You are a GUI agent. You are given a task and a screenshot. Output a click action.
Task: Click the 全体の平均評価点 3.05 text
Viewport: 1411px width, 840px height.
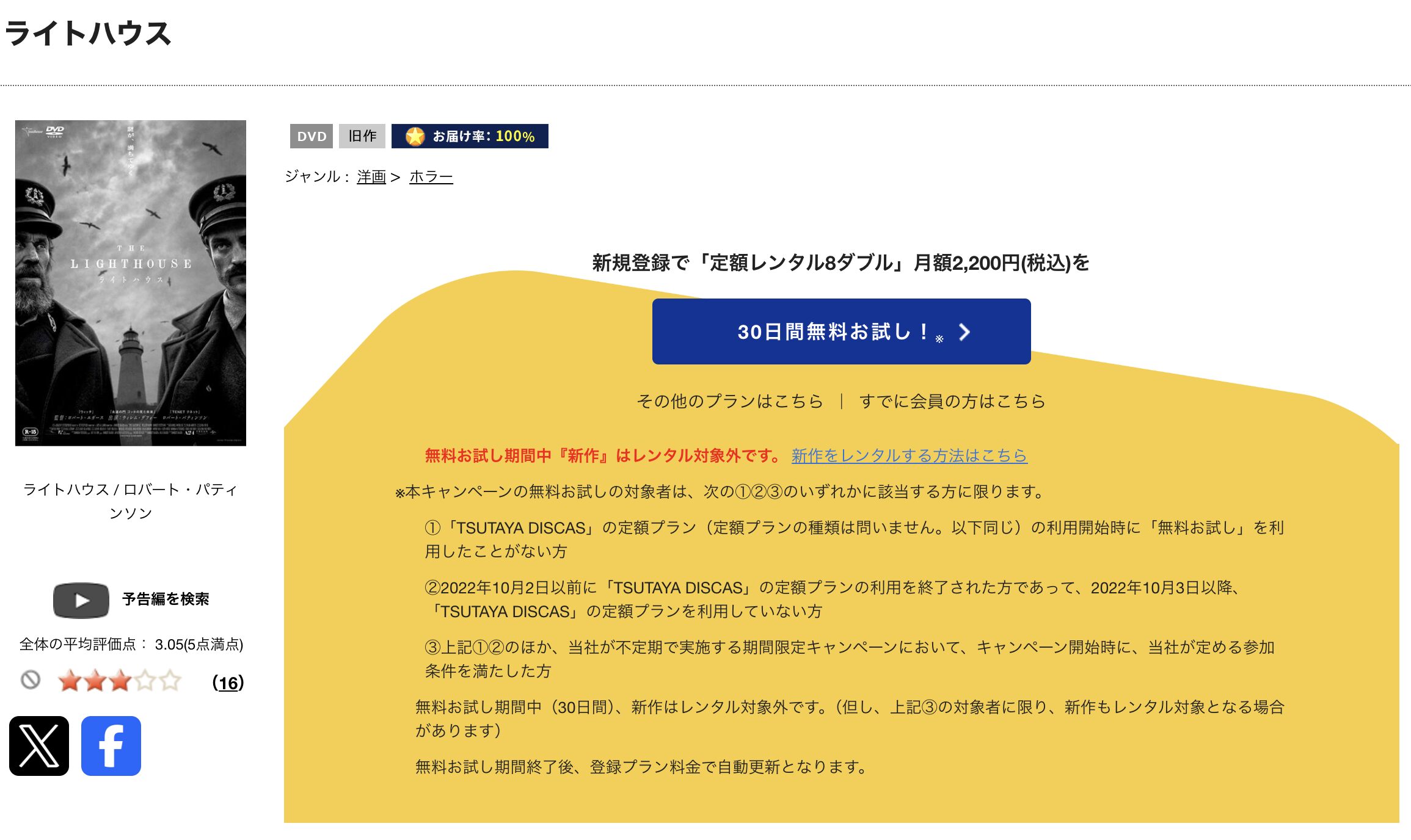click(131, 644)
